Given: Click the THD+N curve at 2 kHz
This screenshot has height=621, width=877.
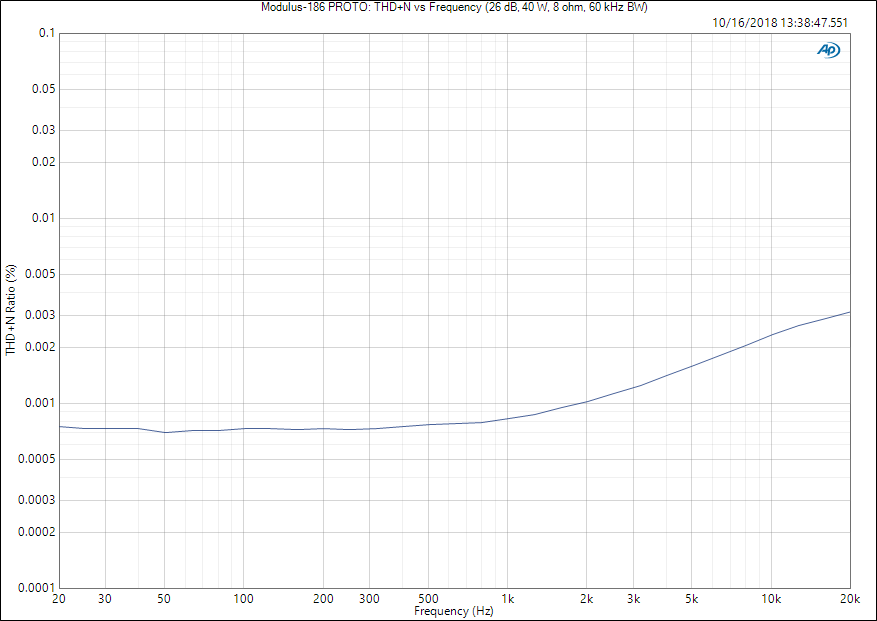Looking at the screenshot, I should click(x=587, y=402).
